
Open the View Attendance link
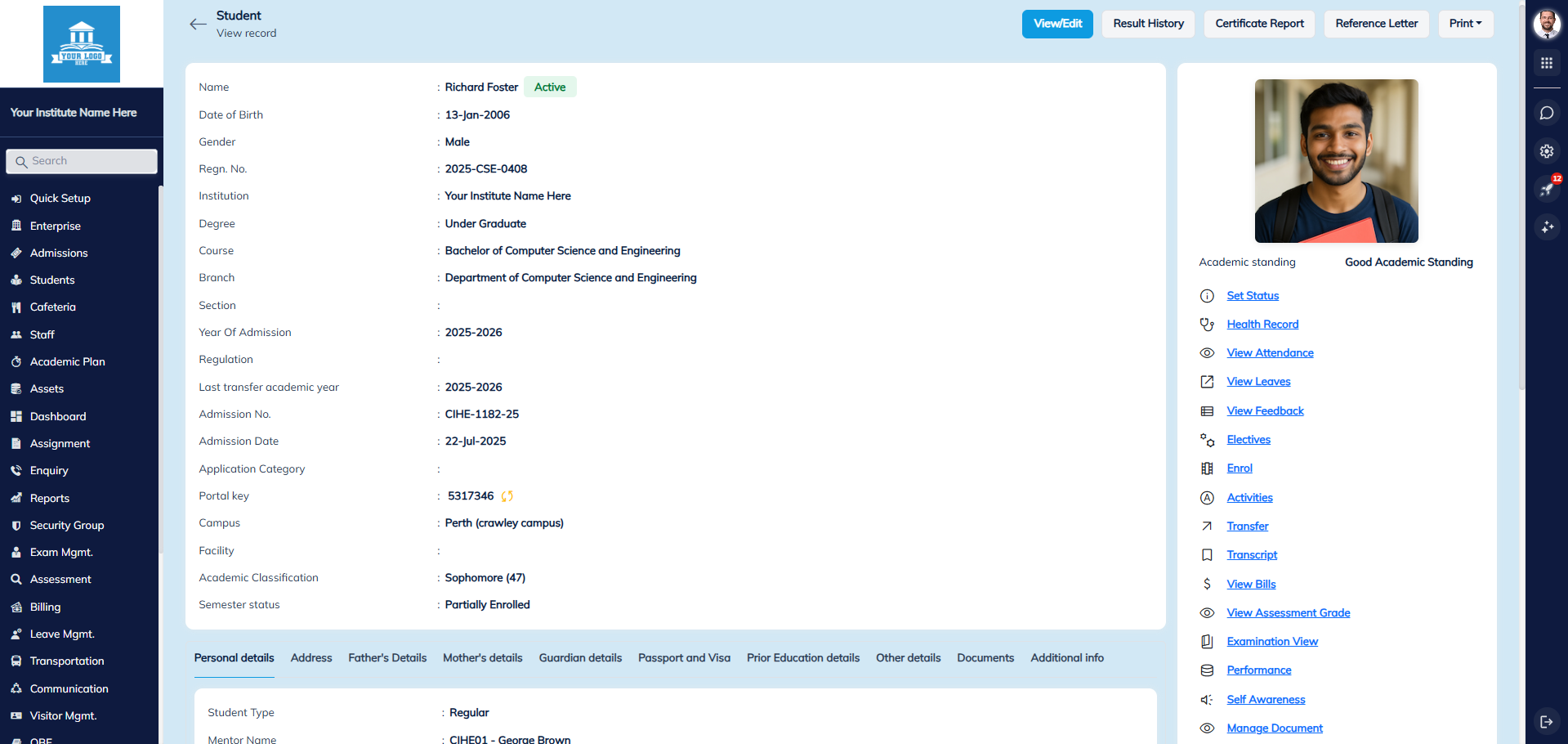click(x=1270, y=353)
